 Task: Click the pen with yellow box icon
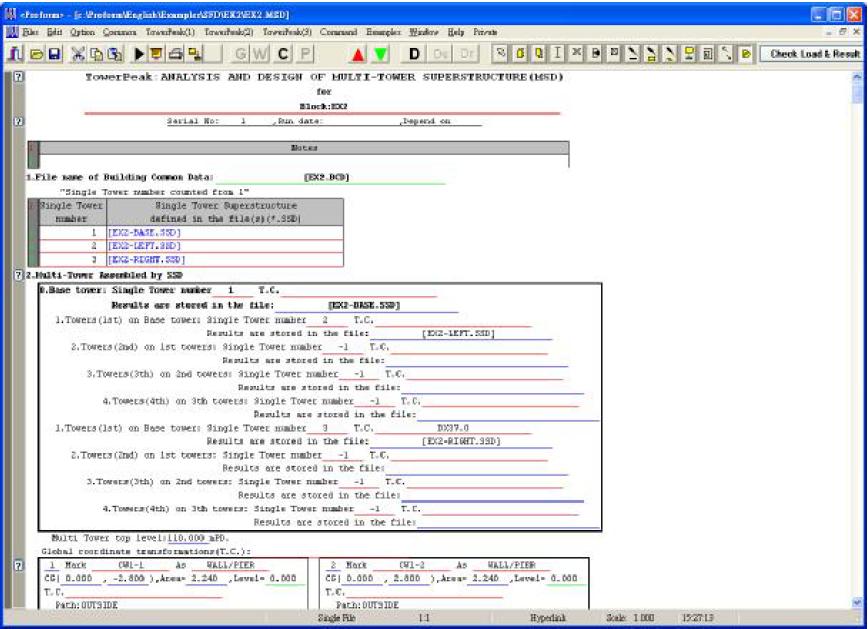click(x=652, y=54)
